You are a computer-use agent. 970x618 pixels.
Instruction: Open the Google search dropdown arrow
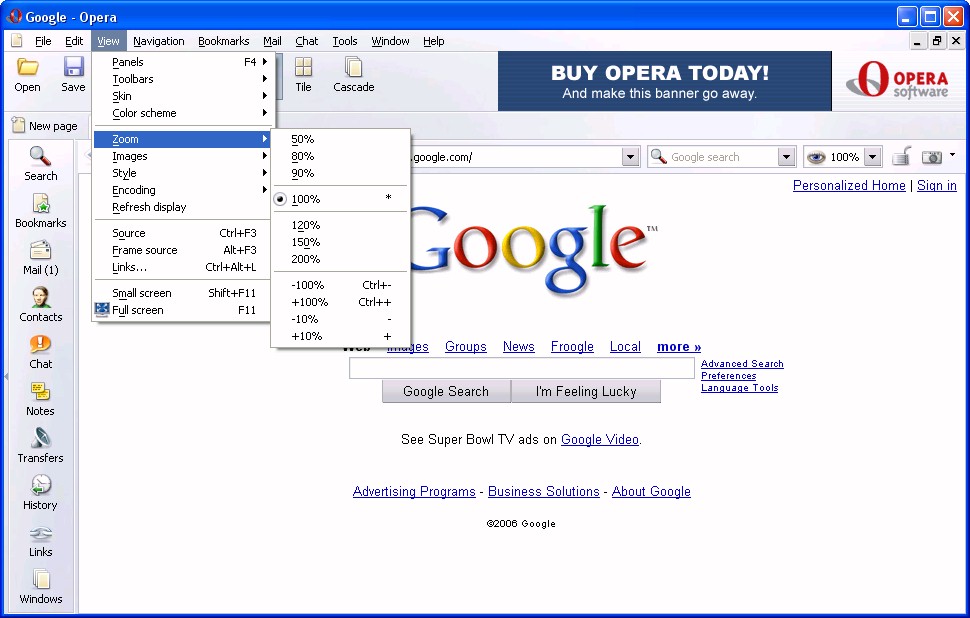click(x=786, y=157)
